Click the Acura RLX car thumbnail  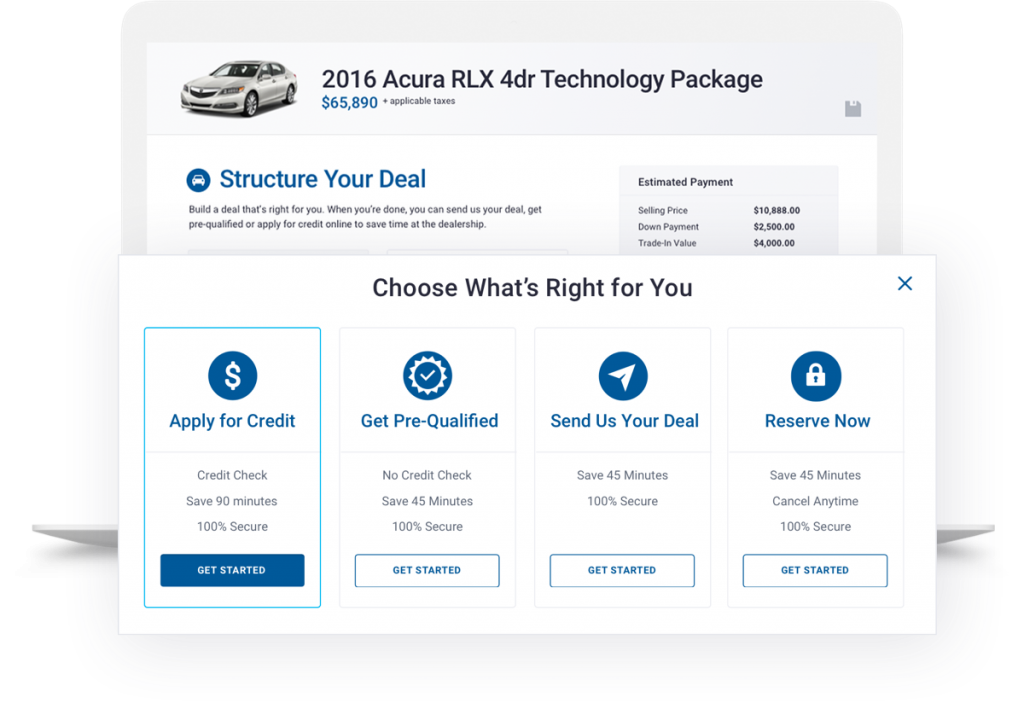click(239, 89)
